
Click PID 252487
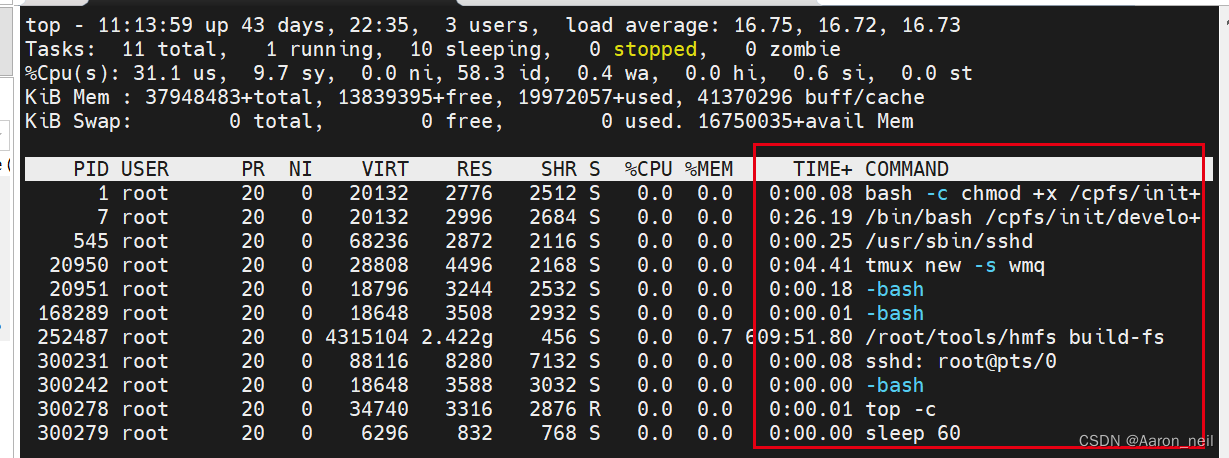point(73,337)
